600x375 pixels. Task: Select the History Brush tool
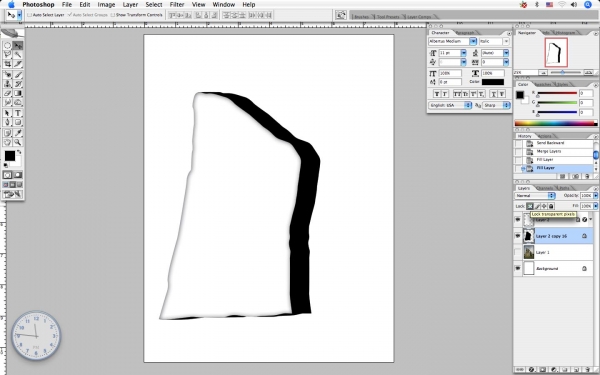click(18, 84)
